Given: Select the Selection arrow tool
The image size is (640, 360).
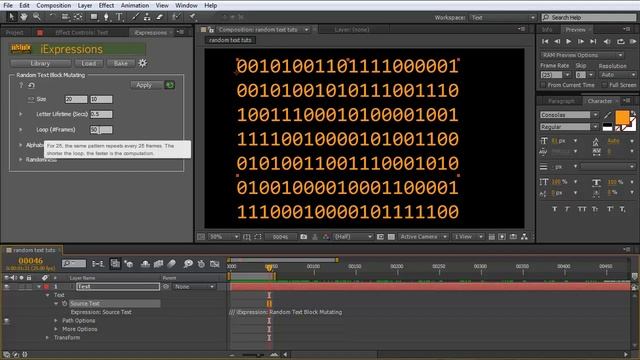Looking at the screenshot, I should pyautogui.click(x=11, y=17).
